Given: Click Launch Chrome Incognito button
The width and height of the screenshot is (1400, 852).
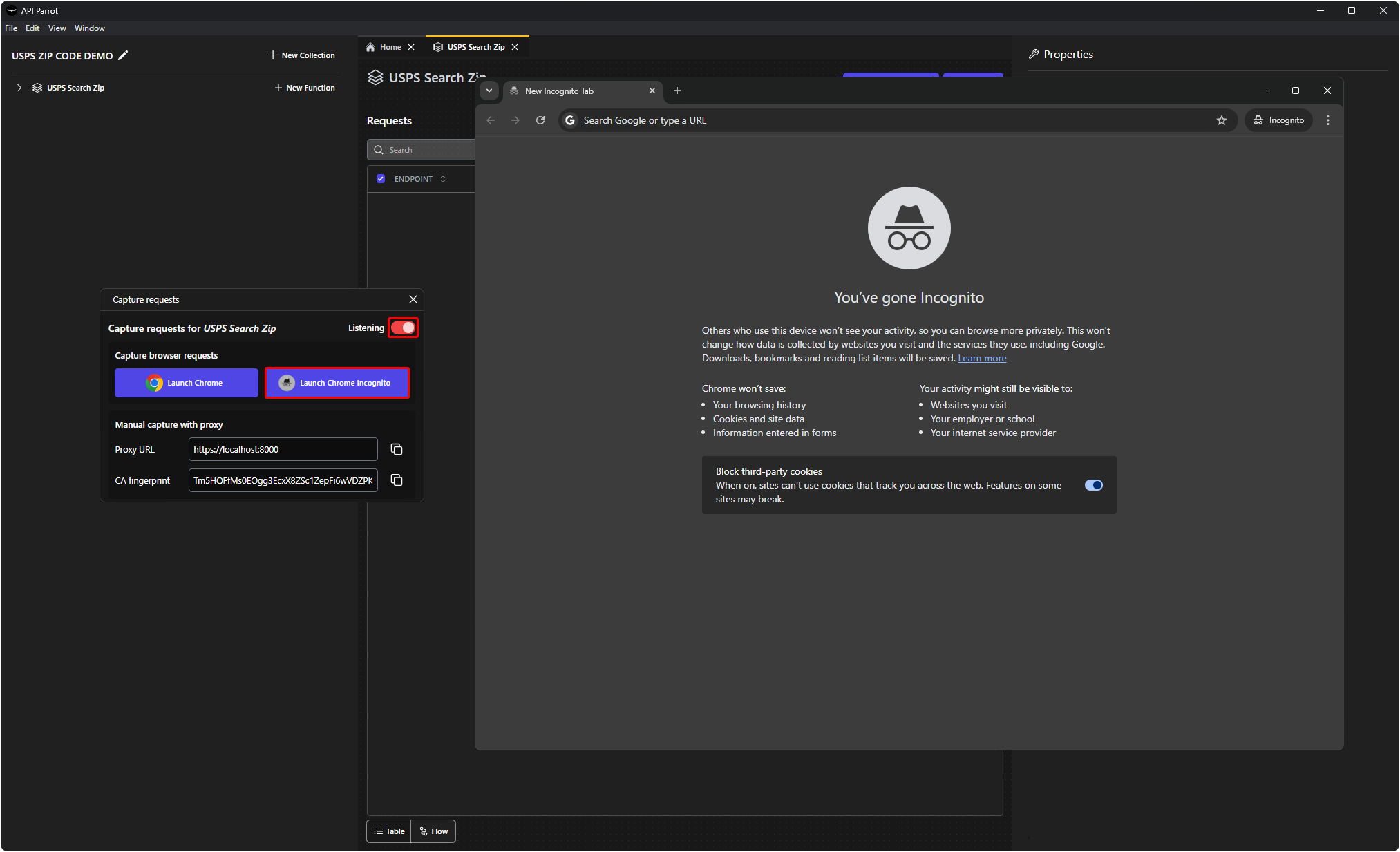Looking at the screenshot, I should click(337, 383).
